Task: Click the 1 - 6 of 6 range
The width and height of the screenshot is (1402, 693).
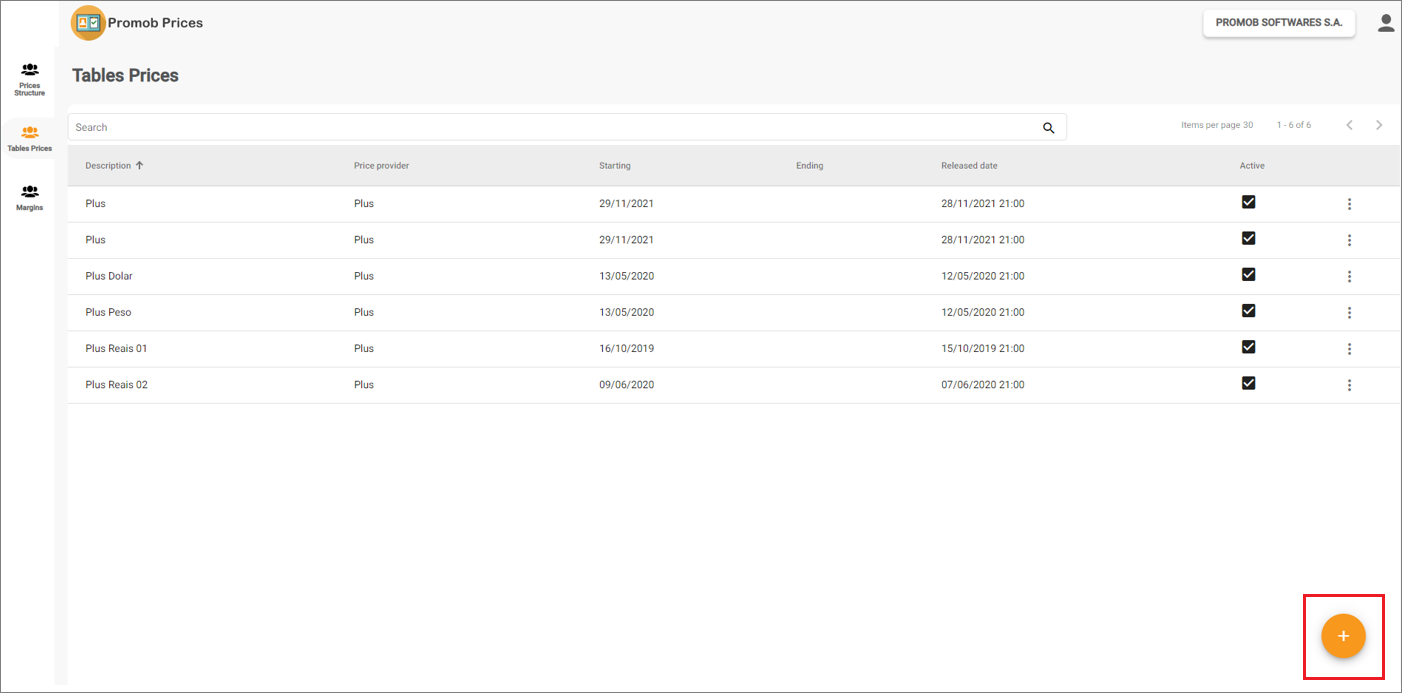Action: [x=1294, y=125]
